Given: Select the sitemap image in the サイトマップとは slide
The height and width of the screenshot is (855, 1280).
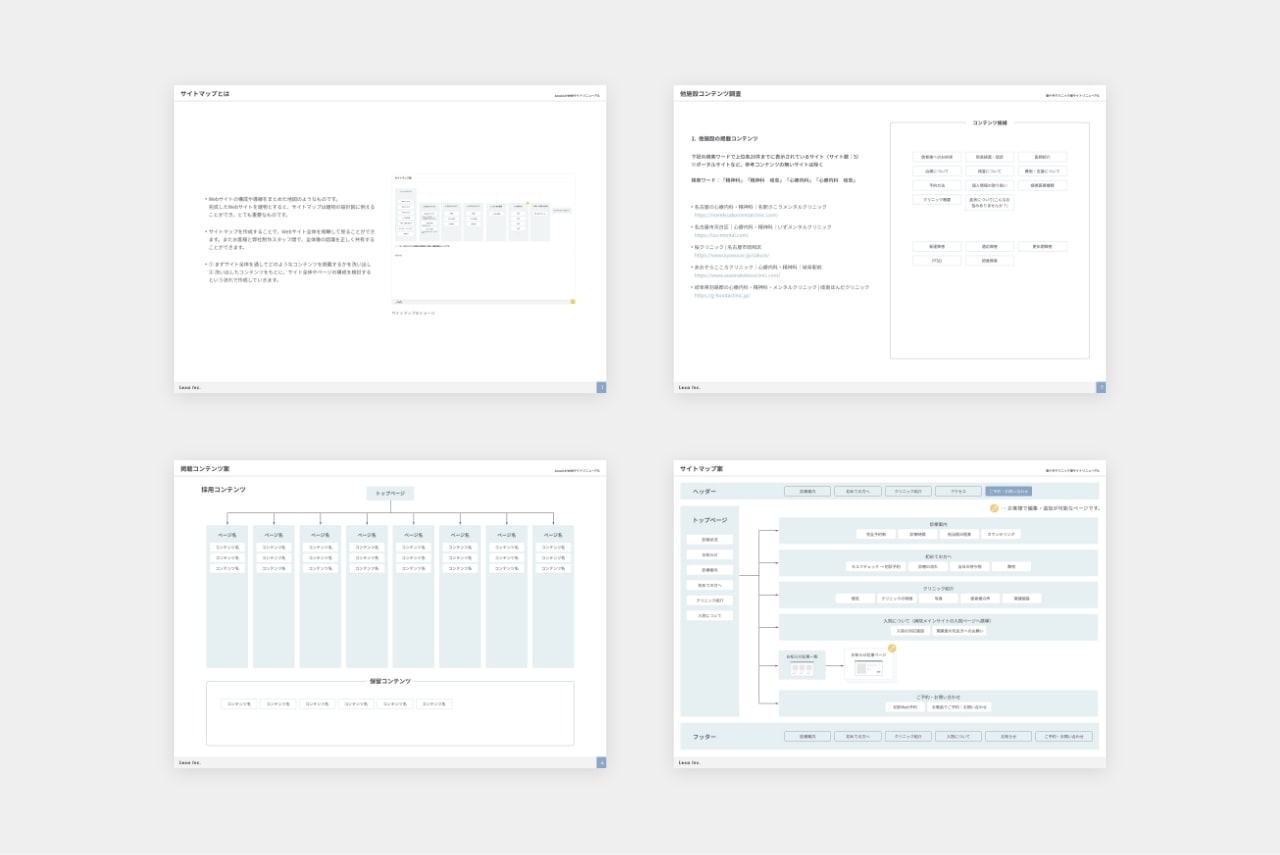Looking at the screenshot, I should point(483,238).
